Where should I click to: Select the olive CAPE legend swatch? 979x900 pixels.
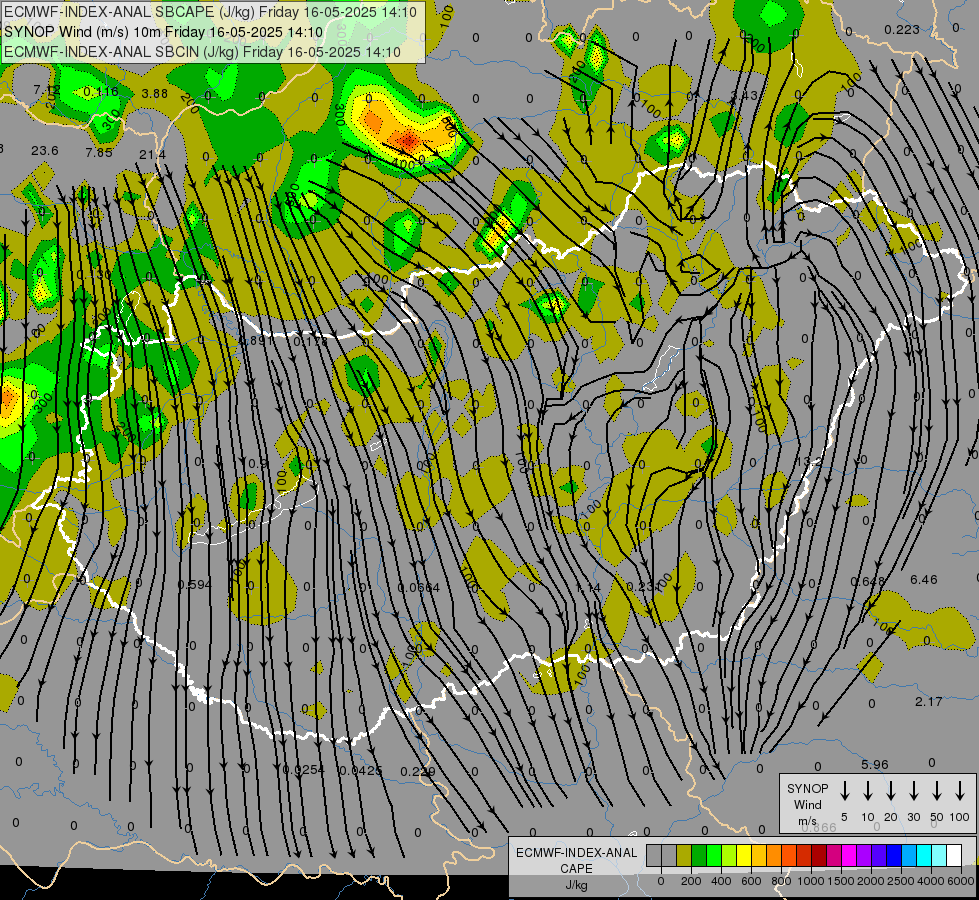click(x=684, y=855)
